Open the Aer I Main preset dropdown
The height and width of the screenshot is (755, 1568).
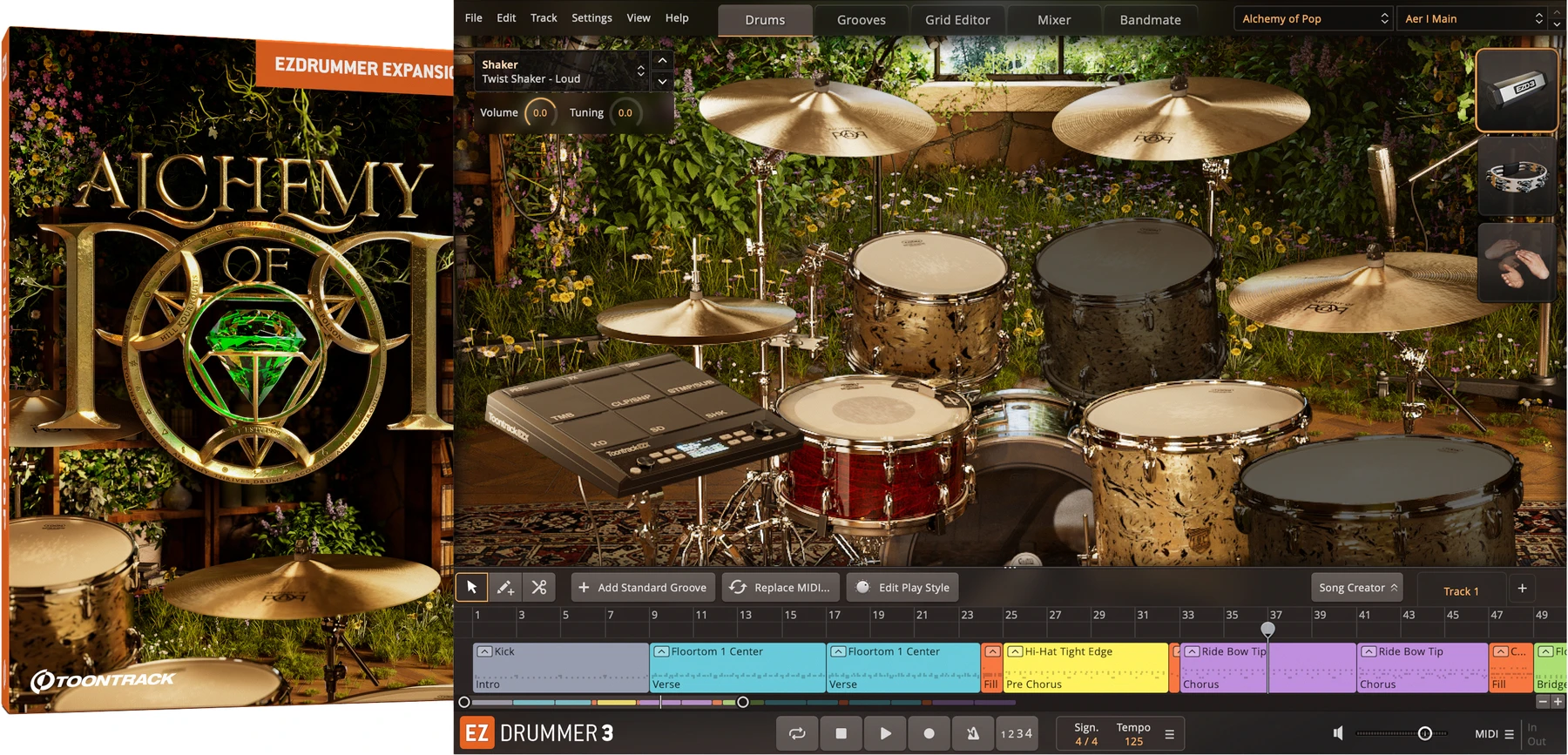pos(1472,18)
